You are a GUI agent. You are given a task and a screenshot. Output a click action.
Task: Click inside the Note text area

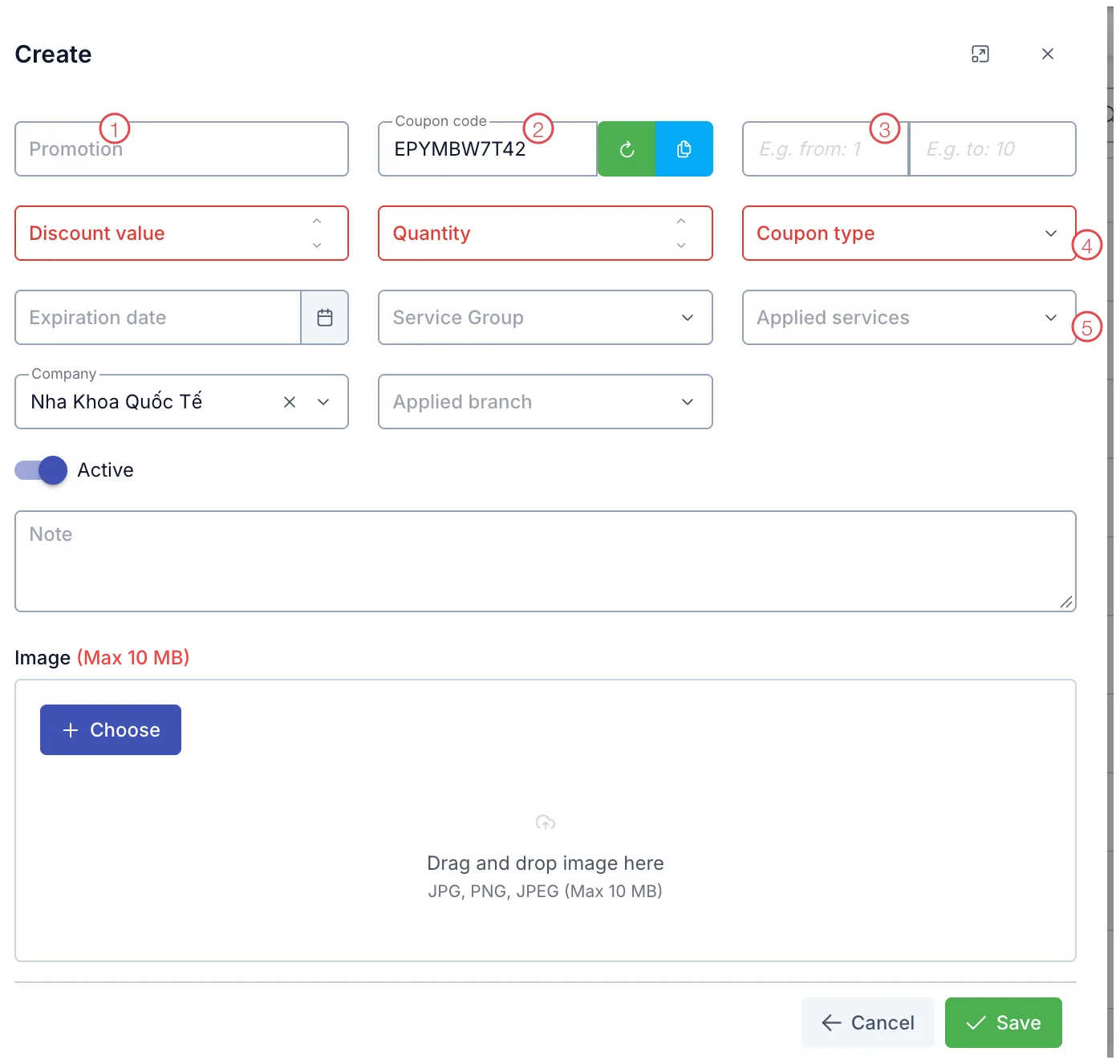(546, 562)
